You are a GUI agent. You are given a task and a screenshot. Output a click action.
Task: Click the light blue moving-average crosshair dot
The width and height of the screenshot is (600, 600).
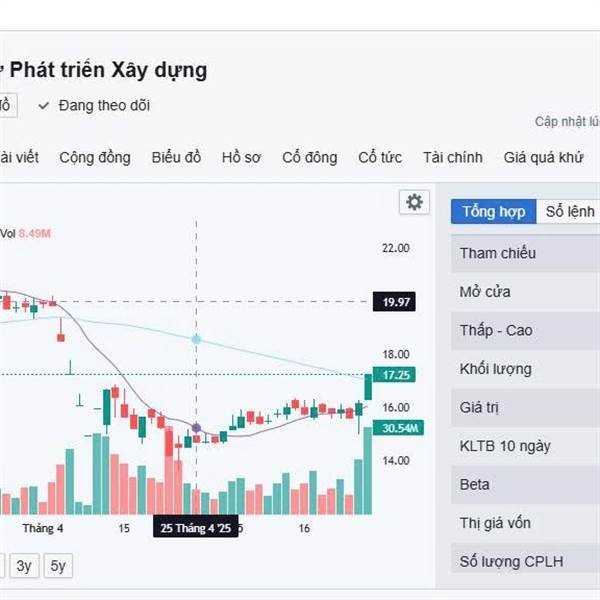(196, 340)
